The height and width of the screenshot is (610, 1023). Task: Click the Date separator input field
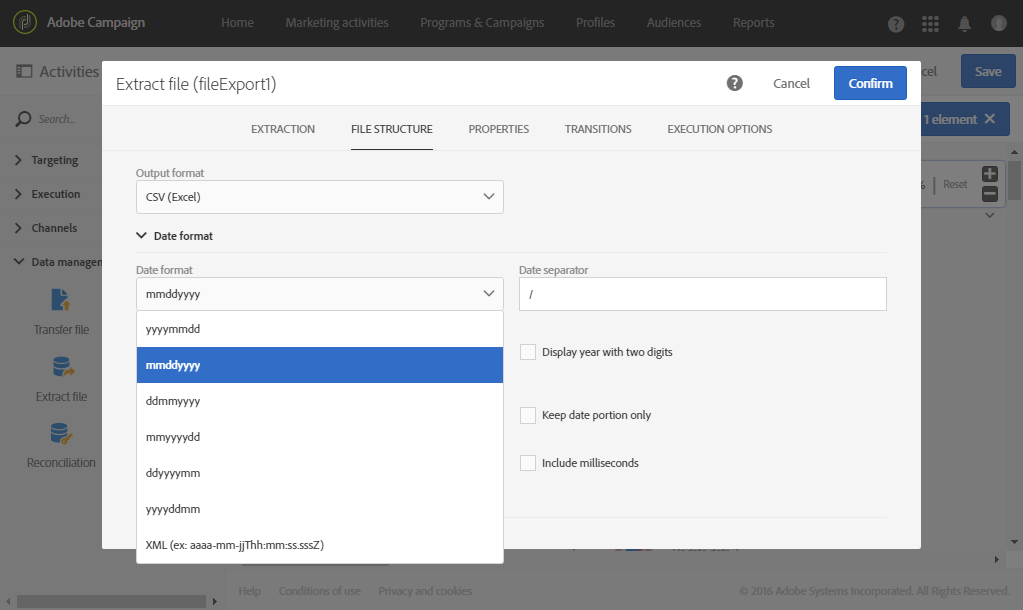703,294
